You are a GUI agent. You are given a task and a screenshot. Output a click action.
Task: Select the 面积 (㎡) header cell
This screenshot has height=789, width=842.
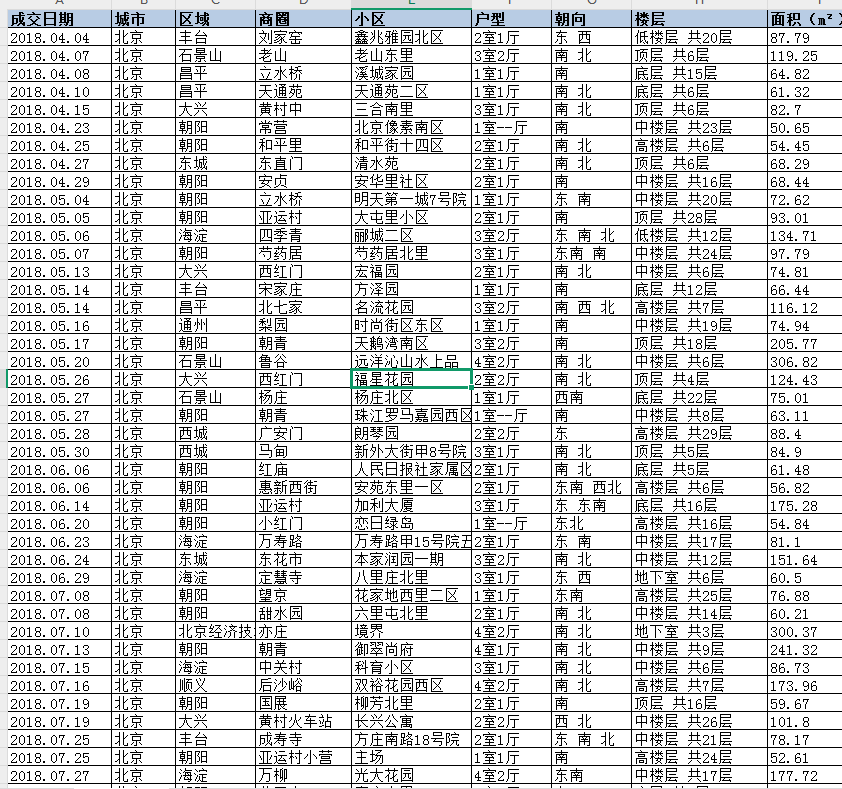[x=805, y=20]
